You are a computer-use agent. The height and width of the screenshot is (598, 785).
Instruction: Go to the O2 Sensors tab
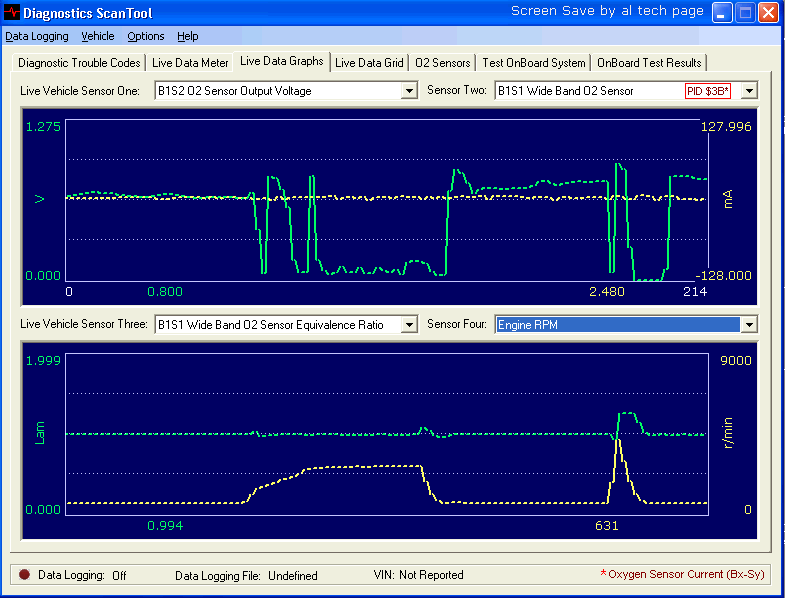443,63
